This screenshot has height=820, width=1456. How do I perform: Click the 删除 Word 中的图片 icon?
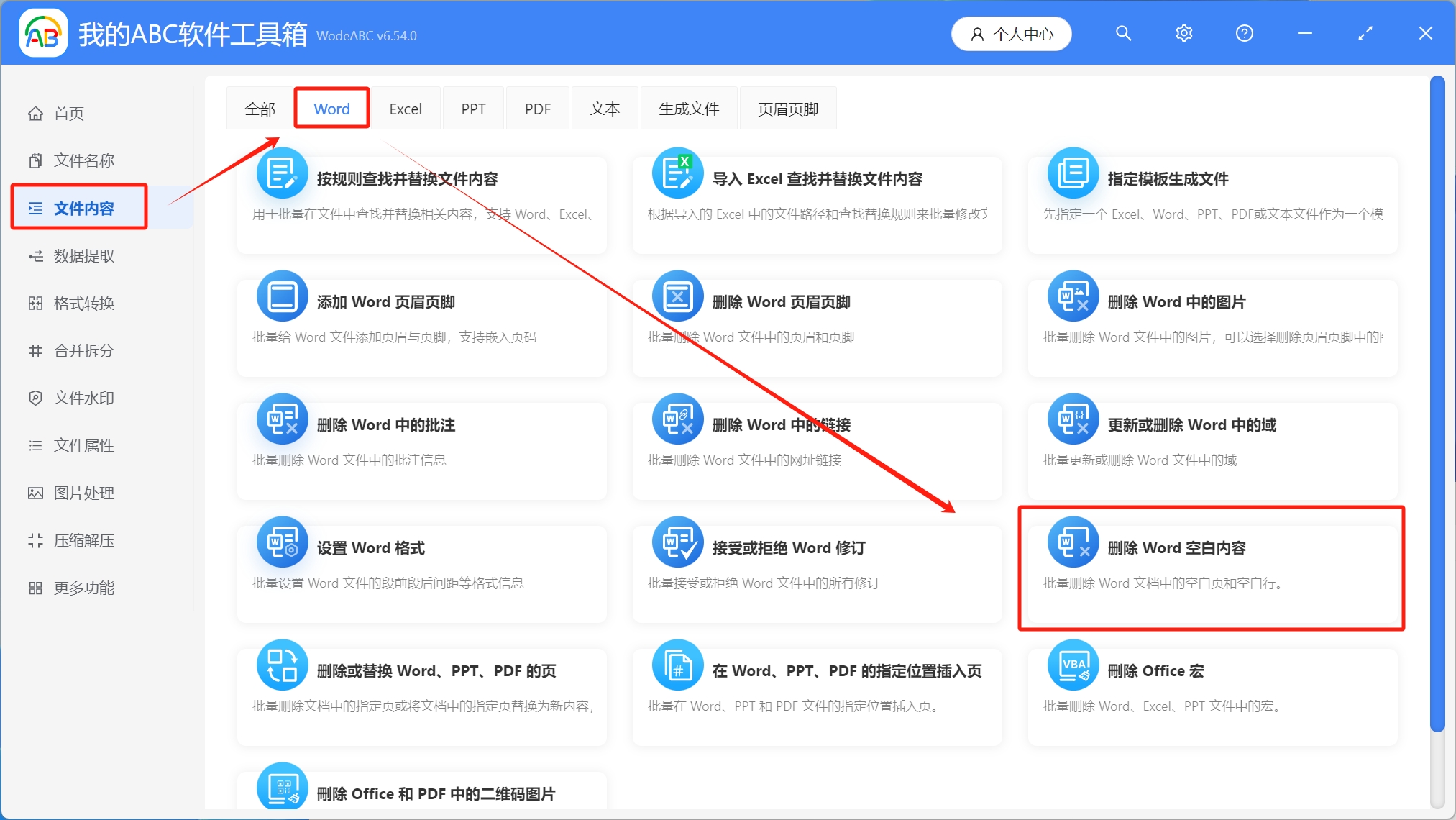[x=1073, y=296]
